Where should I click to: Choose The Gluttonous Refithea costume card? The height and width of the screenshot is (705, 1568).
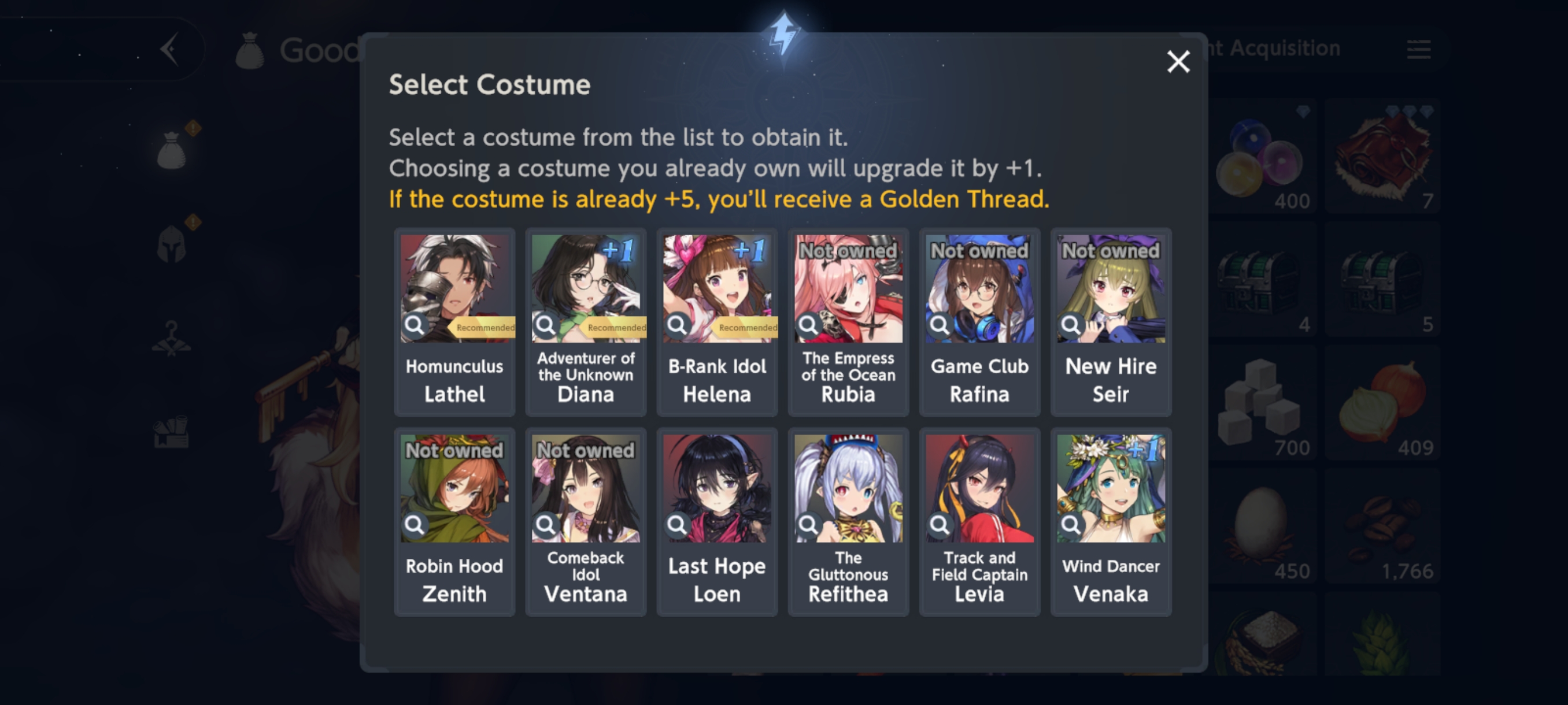click(848, 522)
